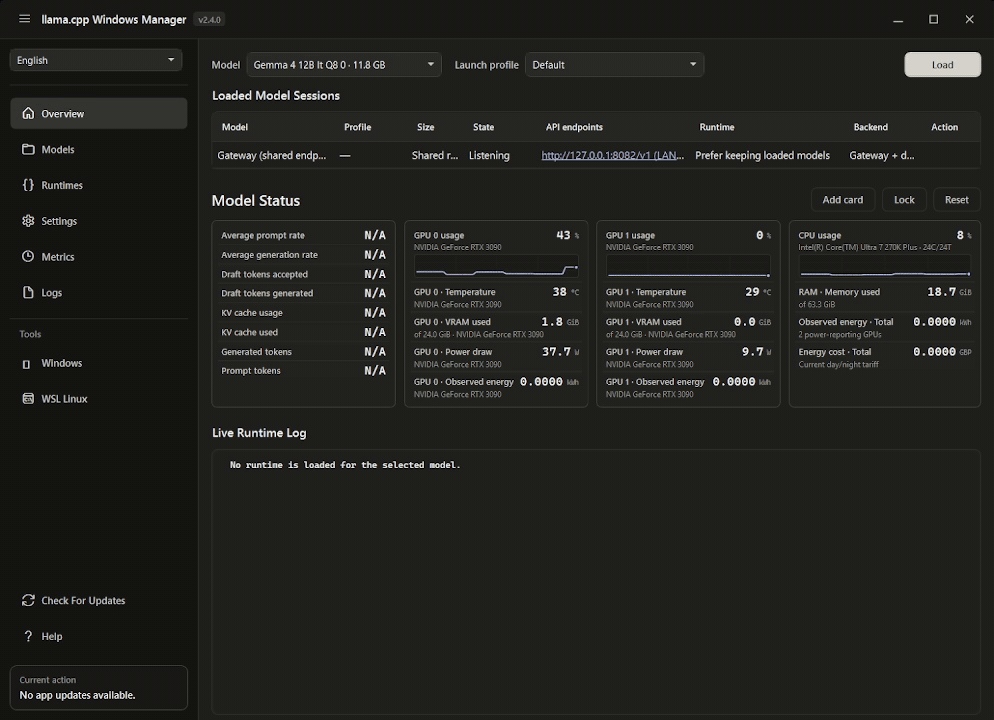Click the Load button
Viewport: 994px width, 720px height.
click(942, 65)
